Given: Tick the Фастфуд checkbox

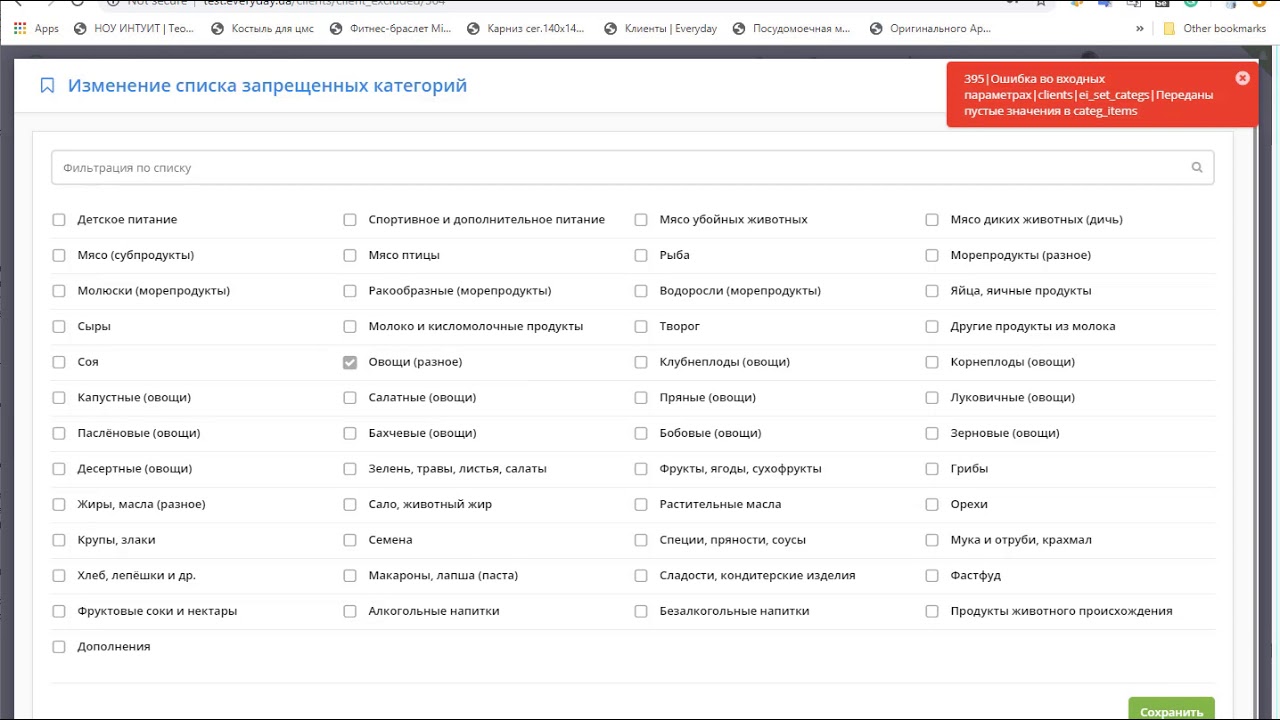Looking at the screenshot, I should pyautogui.click(x=932, y=576).
